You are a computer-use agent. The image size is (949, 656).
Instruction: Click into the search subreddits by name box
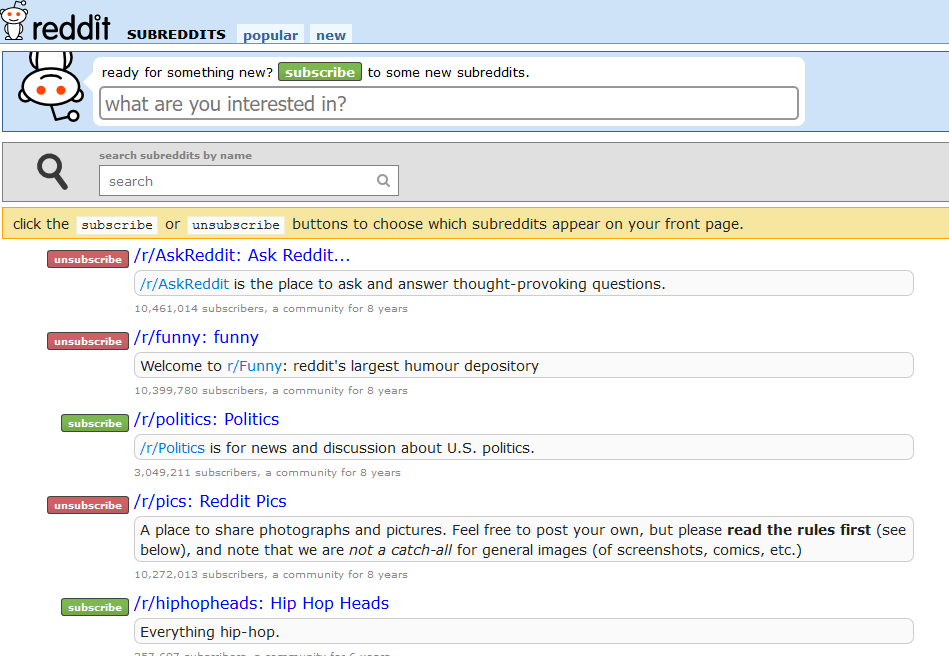pos(249,180)
